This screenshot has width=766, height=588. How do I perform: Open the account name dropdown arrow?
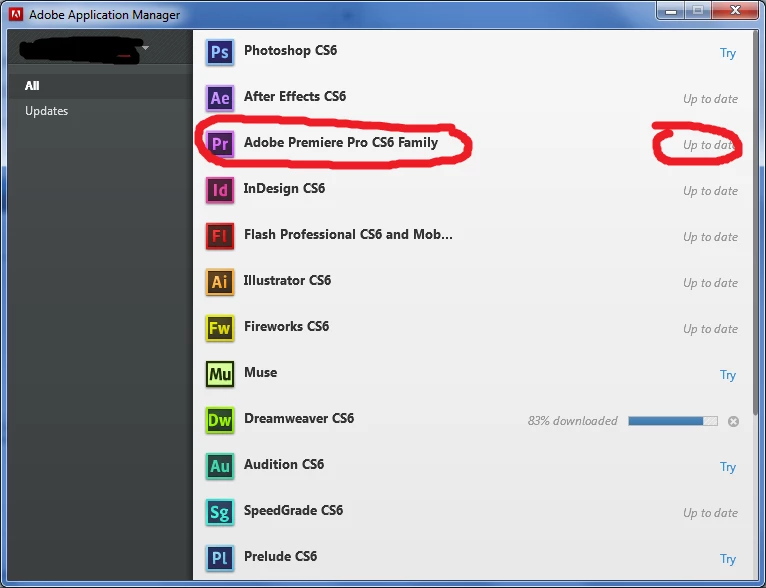(x=145, y=48)
